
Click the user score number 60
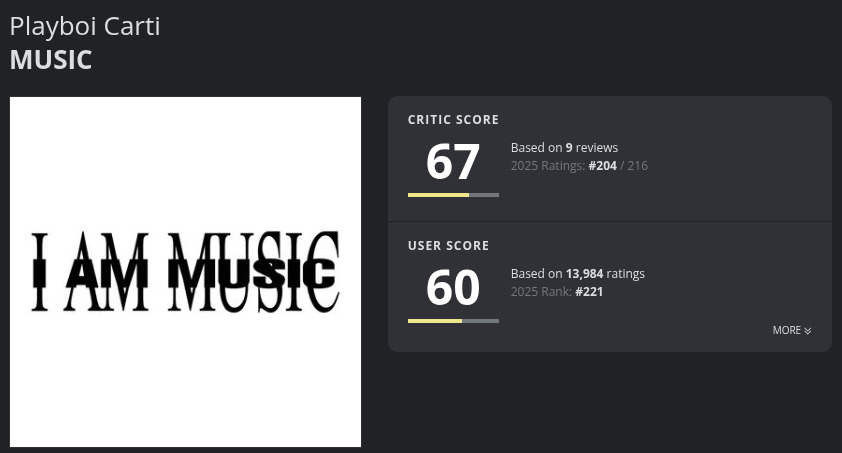453,288
